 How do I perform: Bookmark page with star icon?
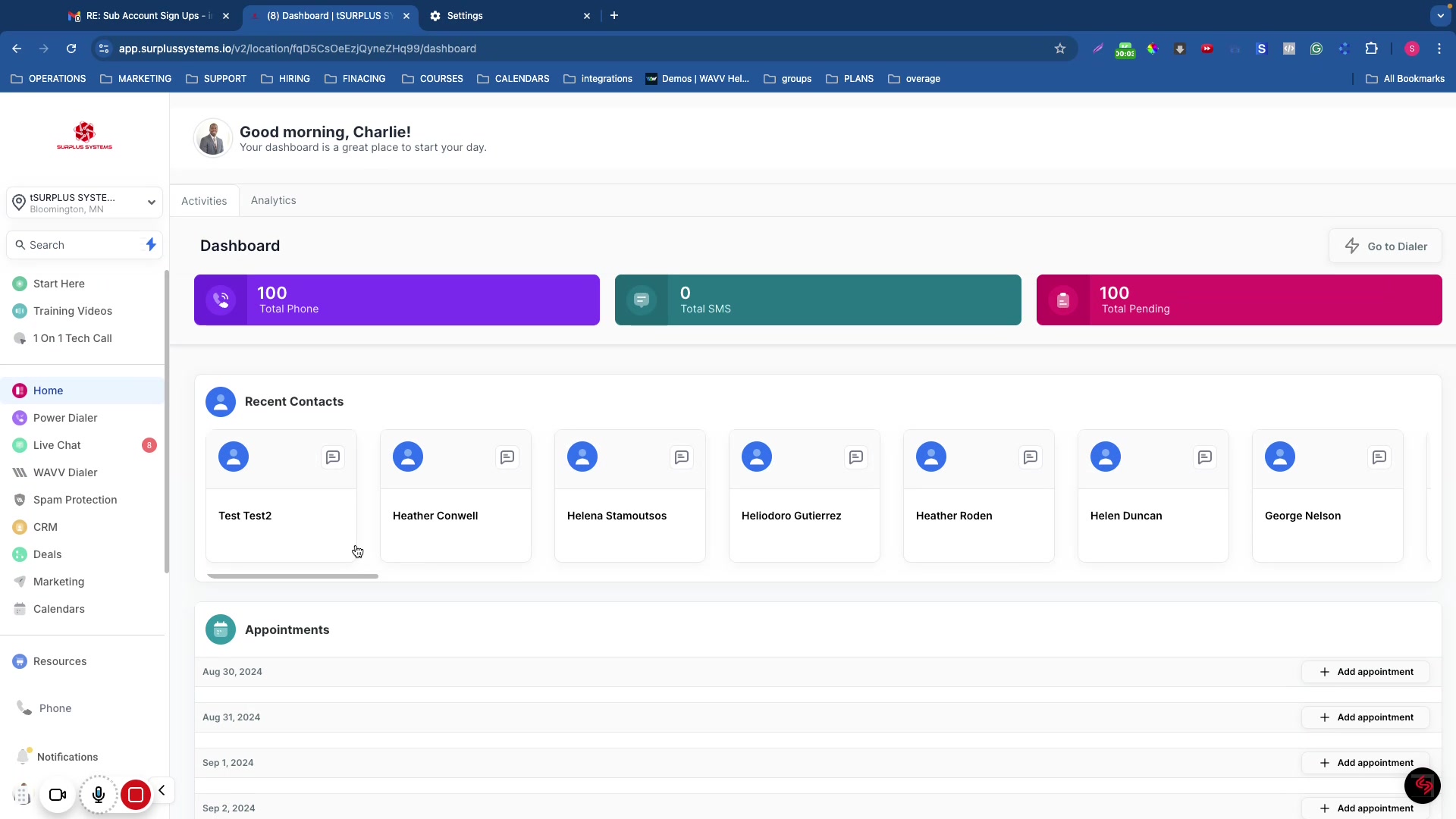[1060, 49]
